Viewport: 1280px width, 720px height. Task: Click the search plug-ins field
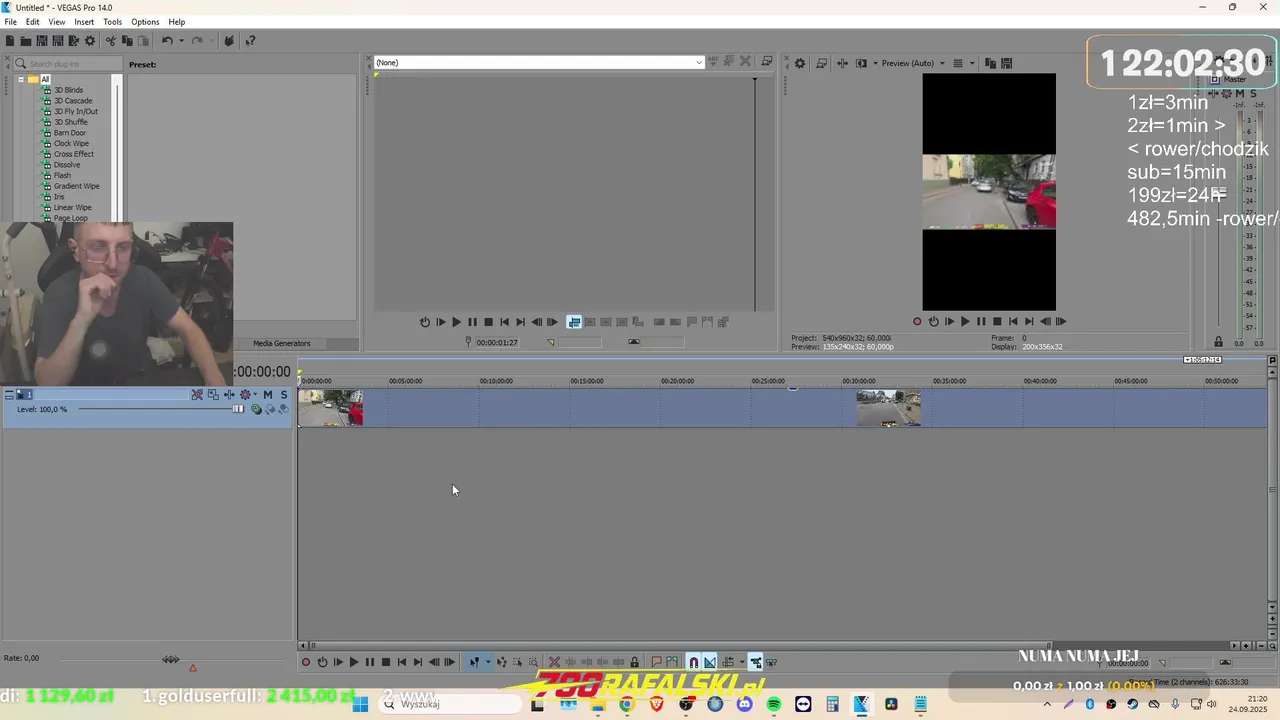coord(68,64)
